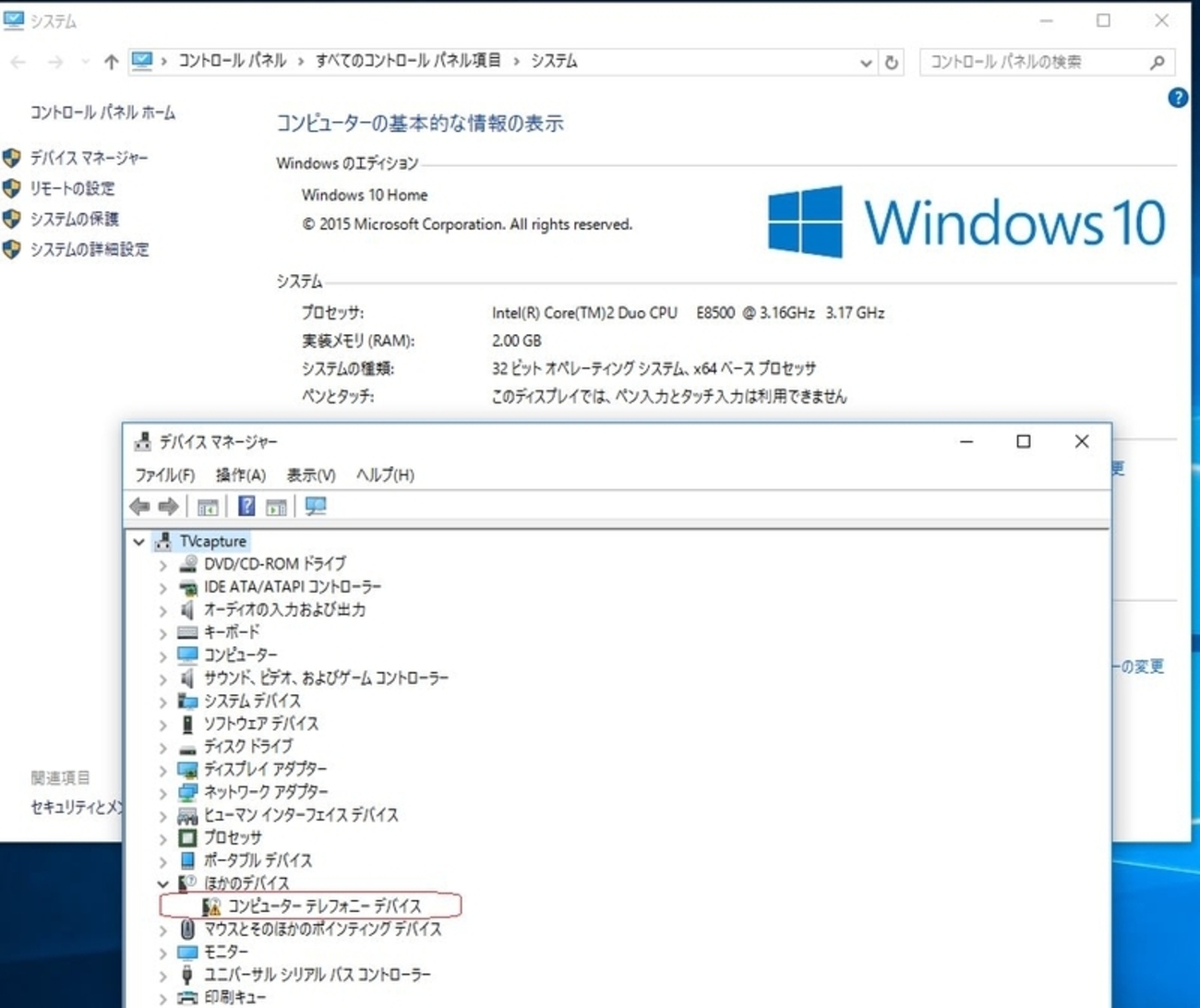
Task: Maximize the Device Manager window
Action: tap(1024, 441)
